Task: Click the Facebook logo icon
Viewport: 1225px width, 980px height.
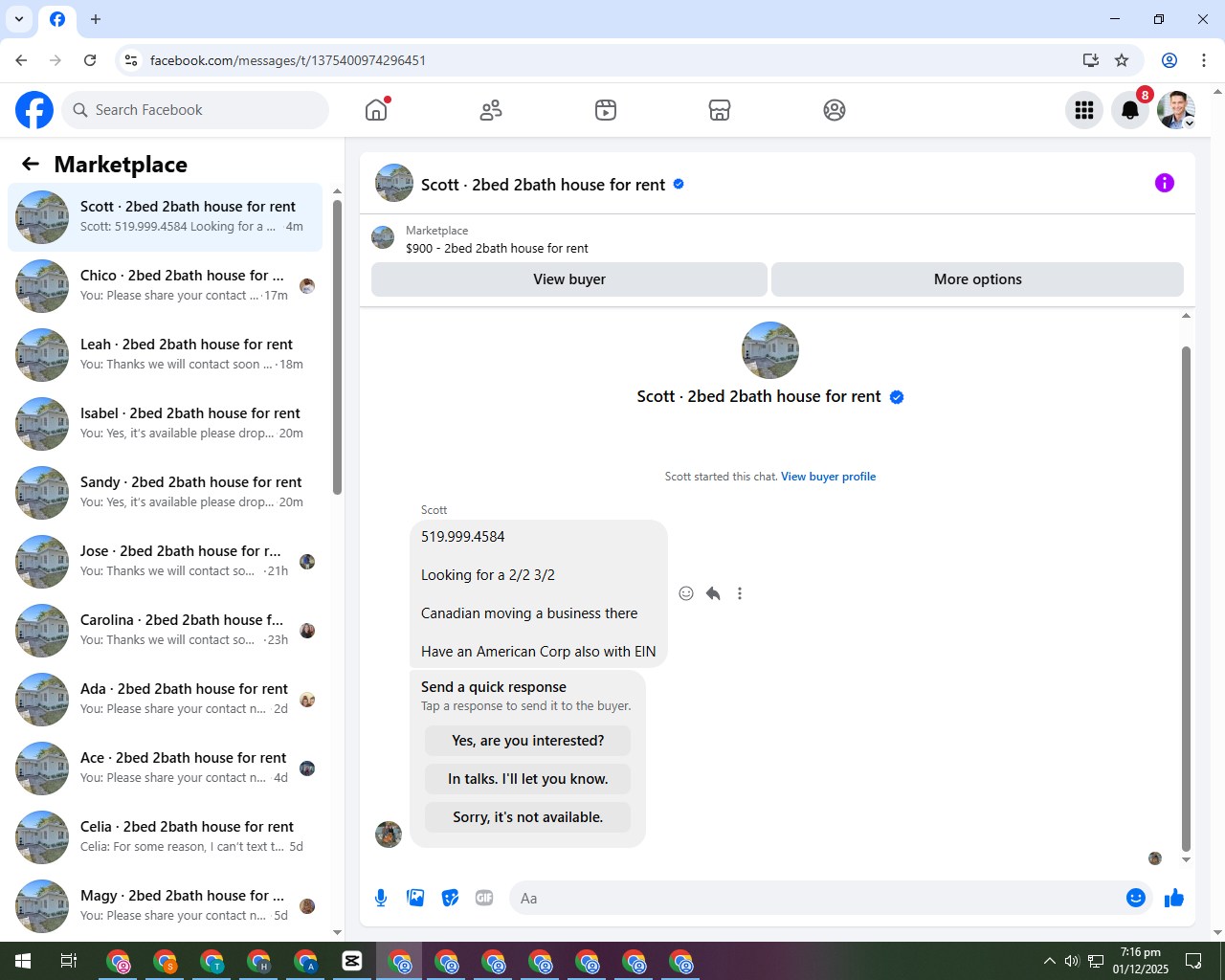Action: (34, 110)
